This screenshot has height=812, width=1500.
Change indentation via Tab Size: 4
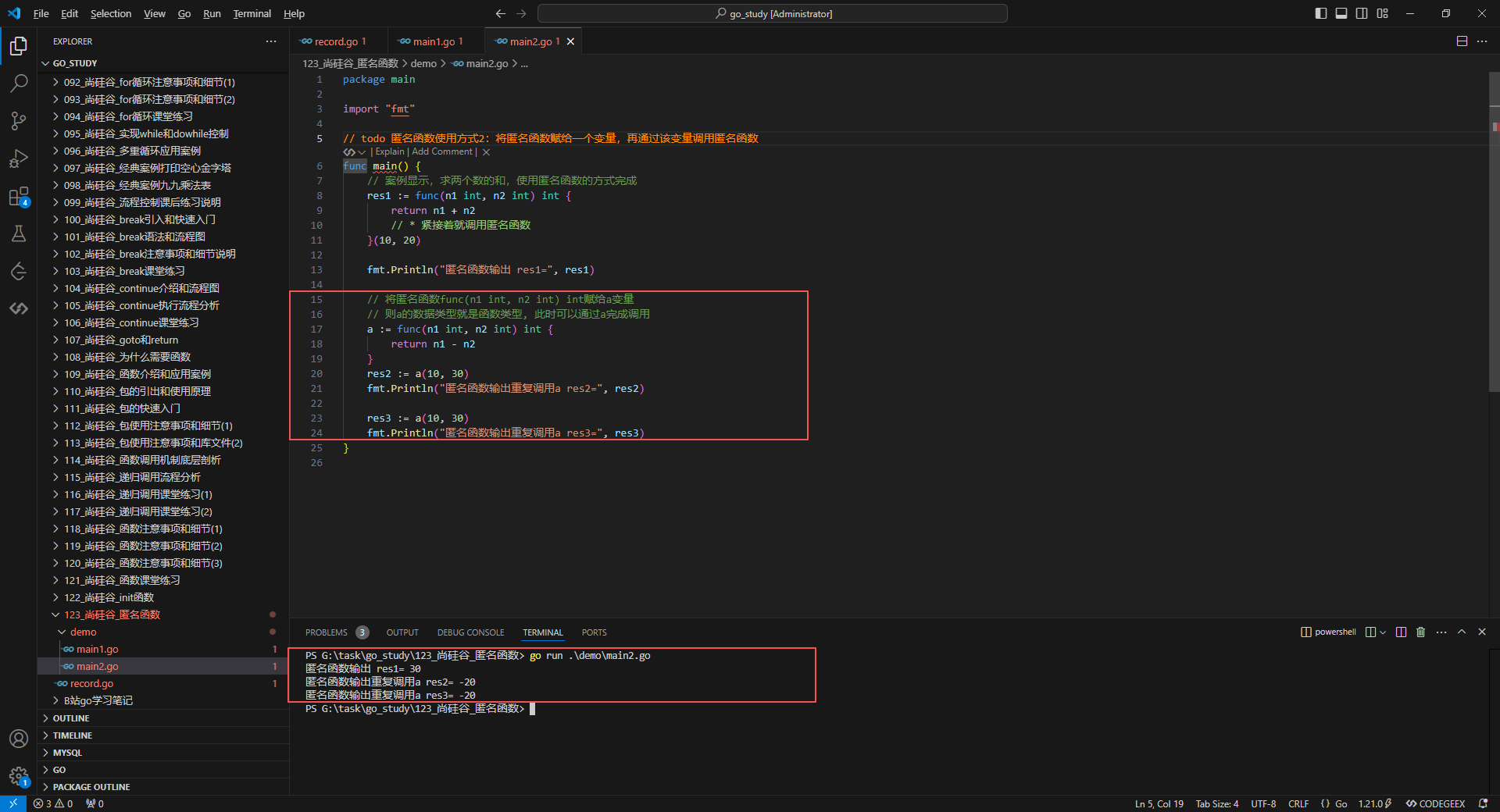1216,803
